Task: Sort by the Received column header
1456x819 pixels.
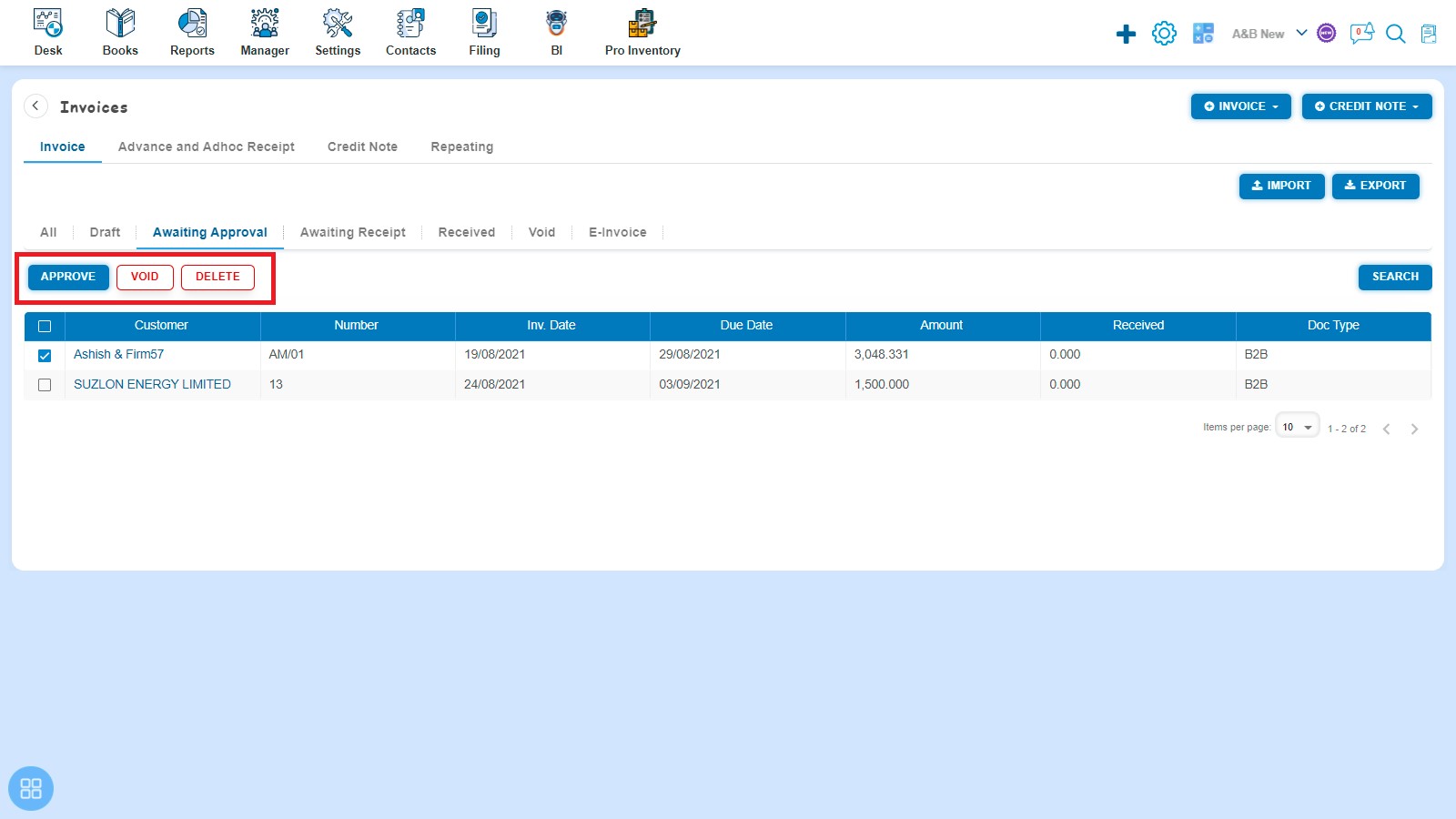Action: pos(1138,326)
